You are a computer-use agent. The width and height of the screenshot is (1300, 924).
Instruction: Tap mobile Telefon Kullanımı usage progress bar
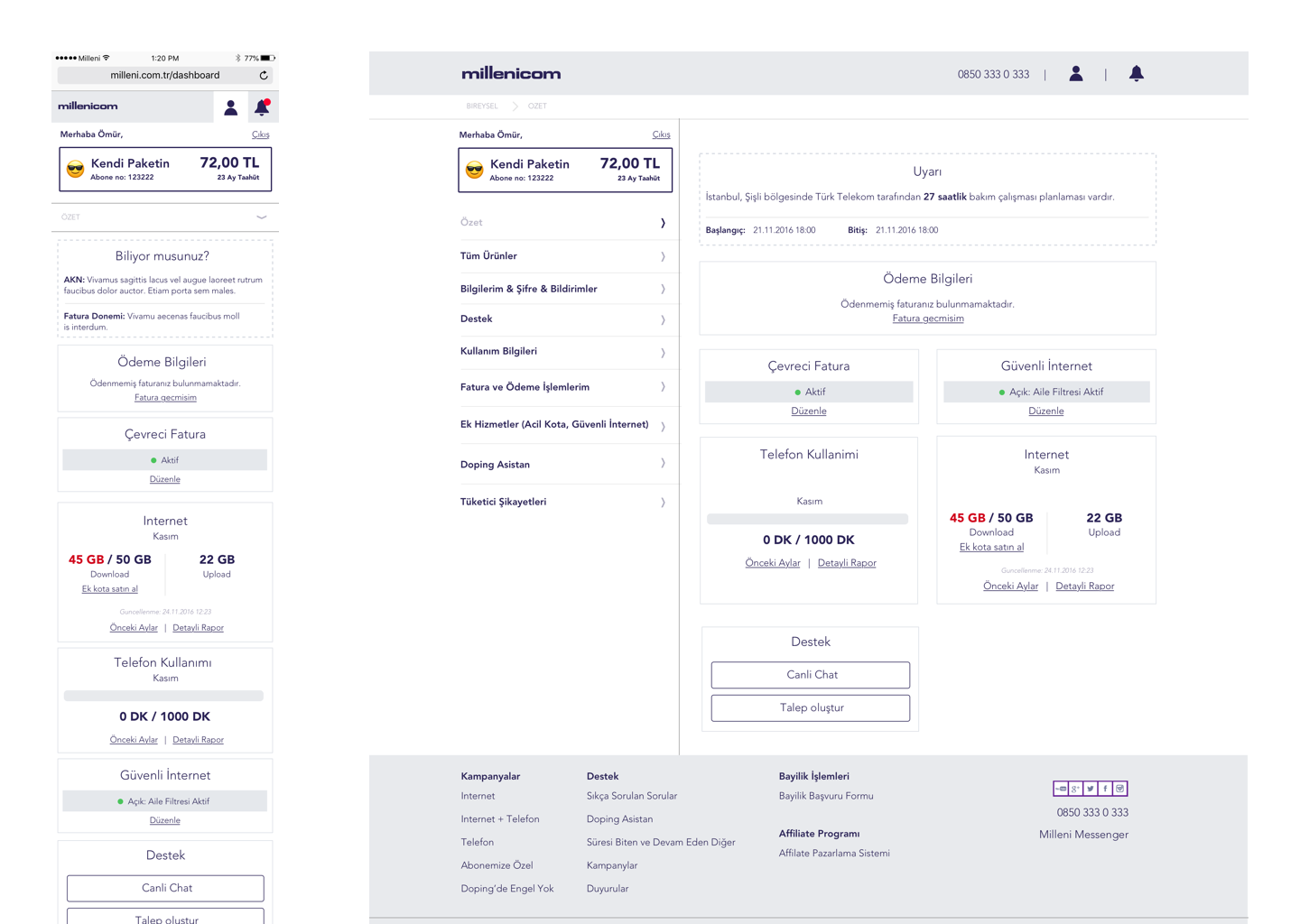pyautogui.click(x=163, y=696)
